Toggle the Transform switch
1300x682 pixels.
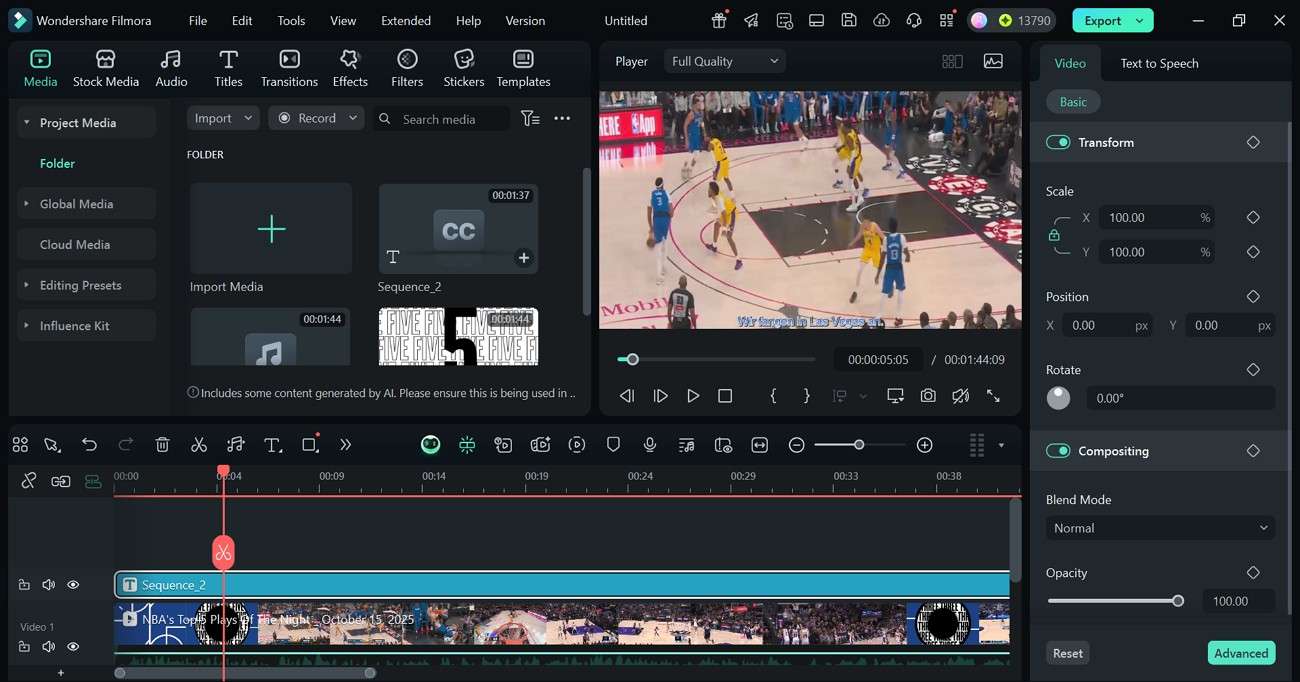(x=1058, y=142)
